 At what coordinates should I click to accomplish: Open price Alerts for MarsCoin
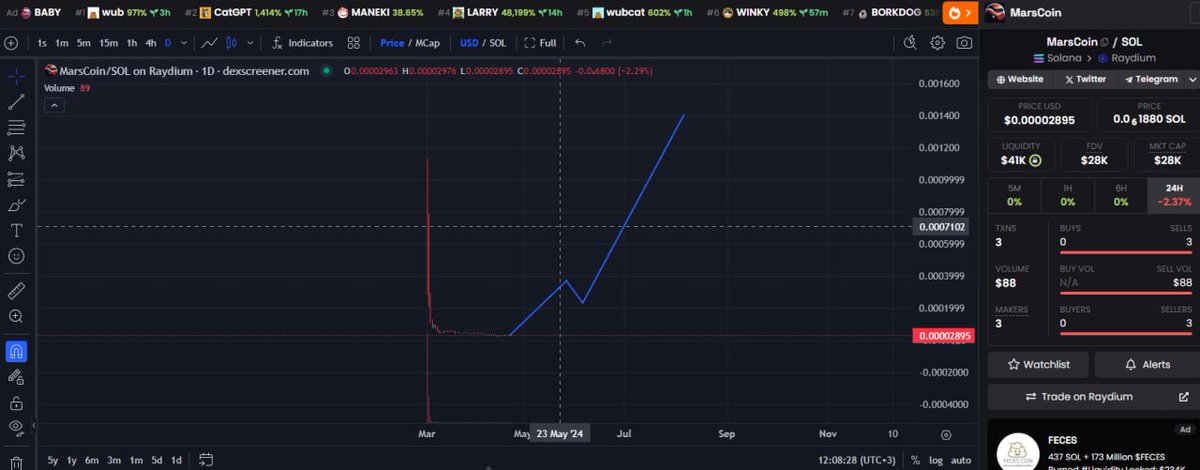(x=1147, y=364)
